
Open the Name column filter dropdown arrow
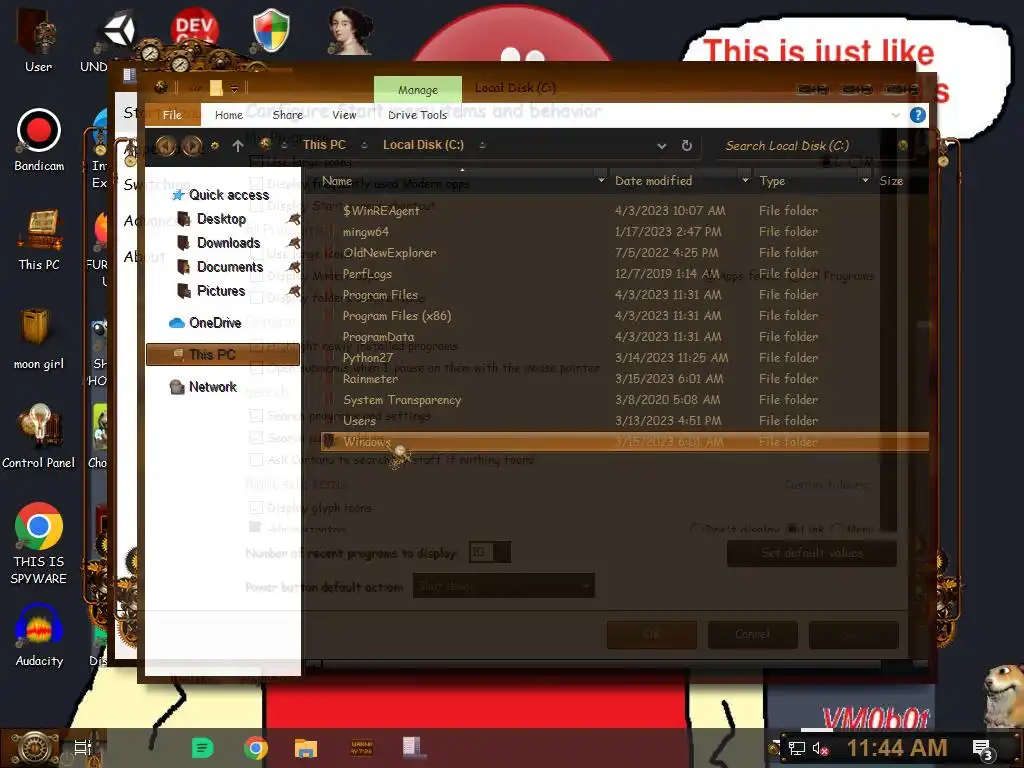(601, 180)
